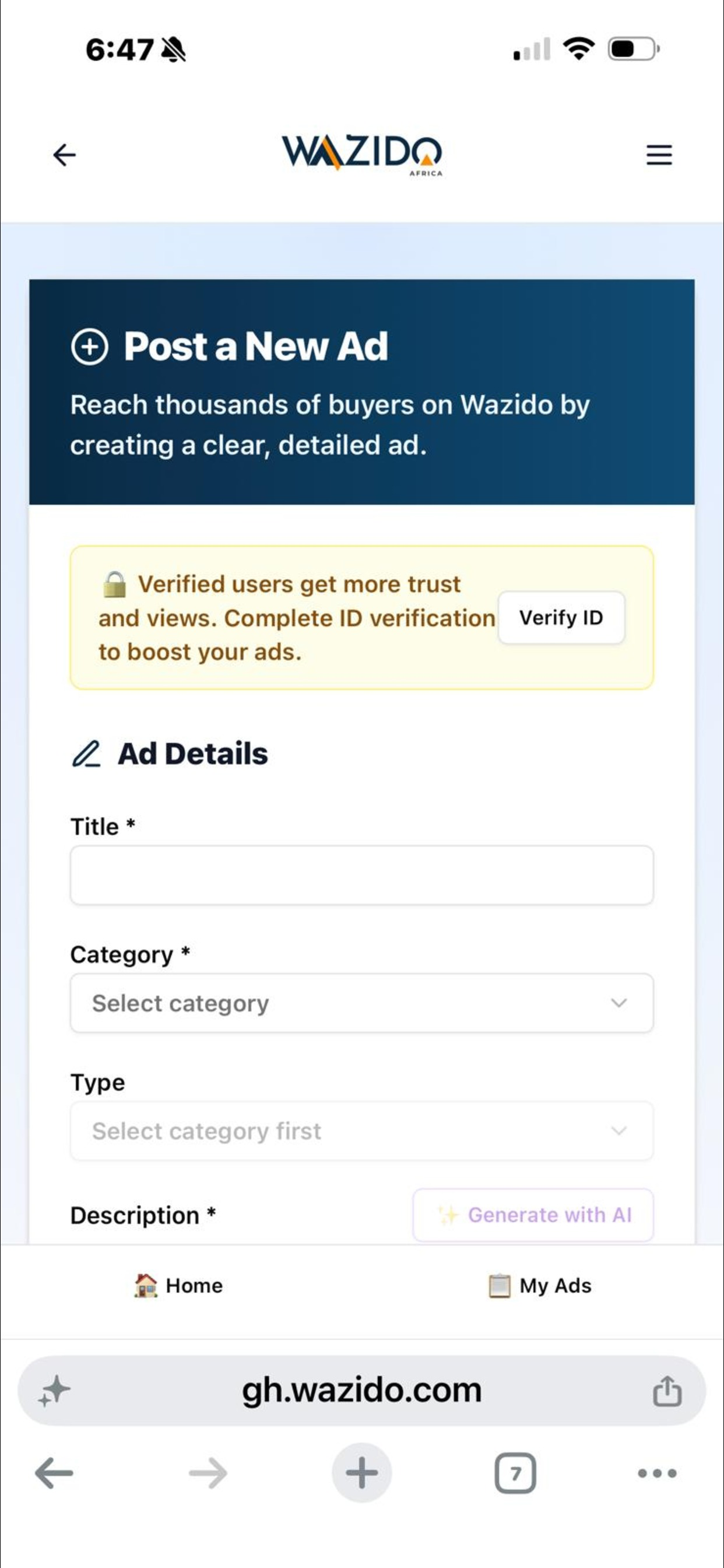Tap the plus circle beside Post a New Ad

point(89,347)
